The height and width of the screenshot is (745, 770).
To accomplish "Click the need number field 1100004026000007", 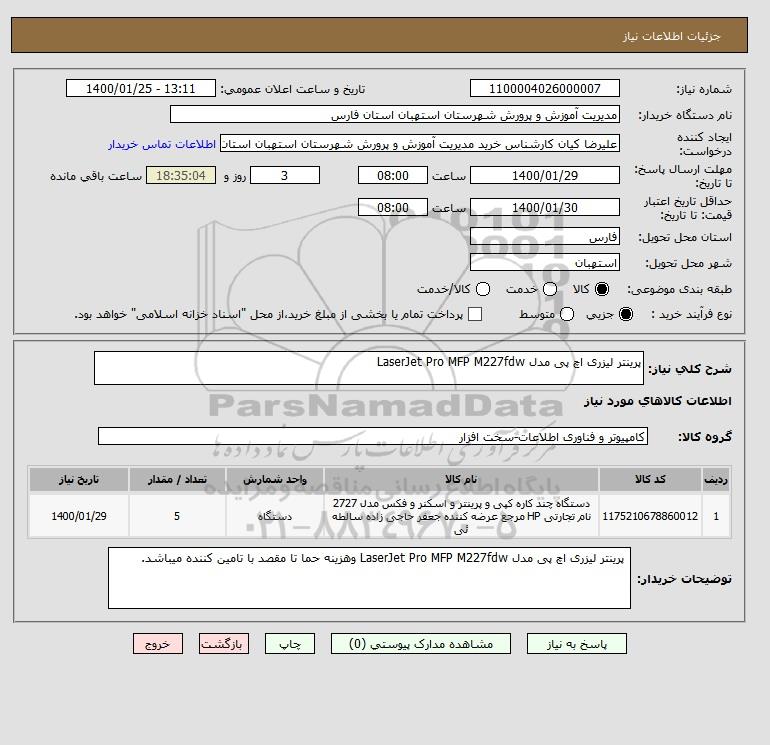I will [545, 88].
